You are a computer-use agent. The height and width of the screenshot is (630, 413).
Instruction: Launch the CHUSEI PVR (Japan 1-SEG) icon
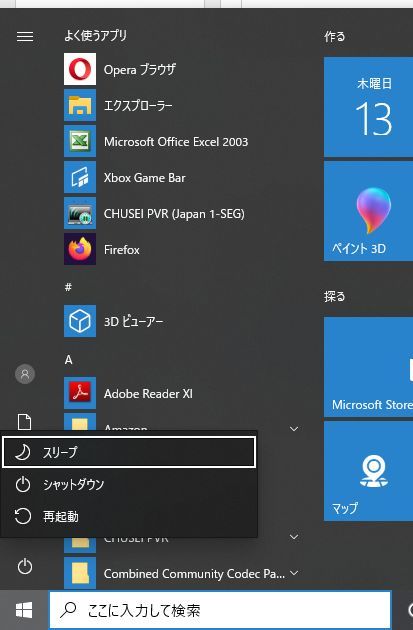(80, 213)
